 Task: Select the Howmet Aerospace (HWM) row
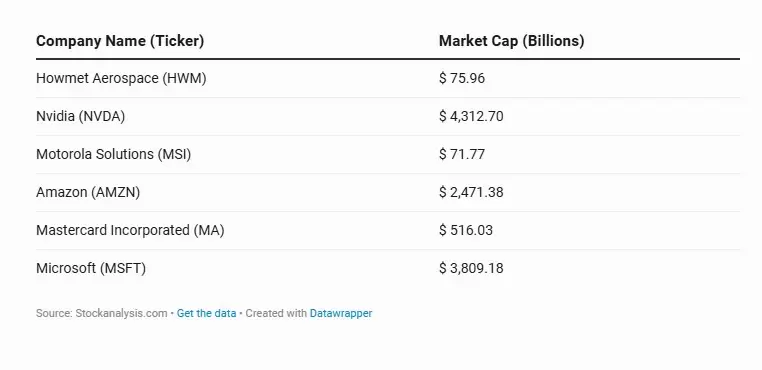coord(388,78)
